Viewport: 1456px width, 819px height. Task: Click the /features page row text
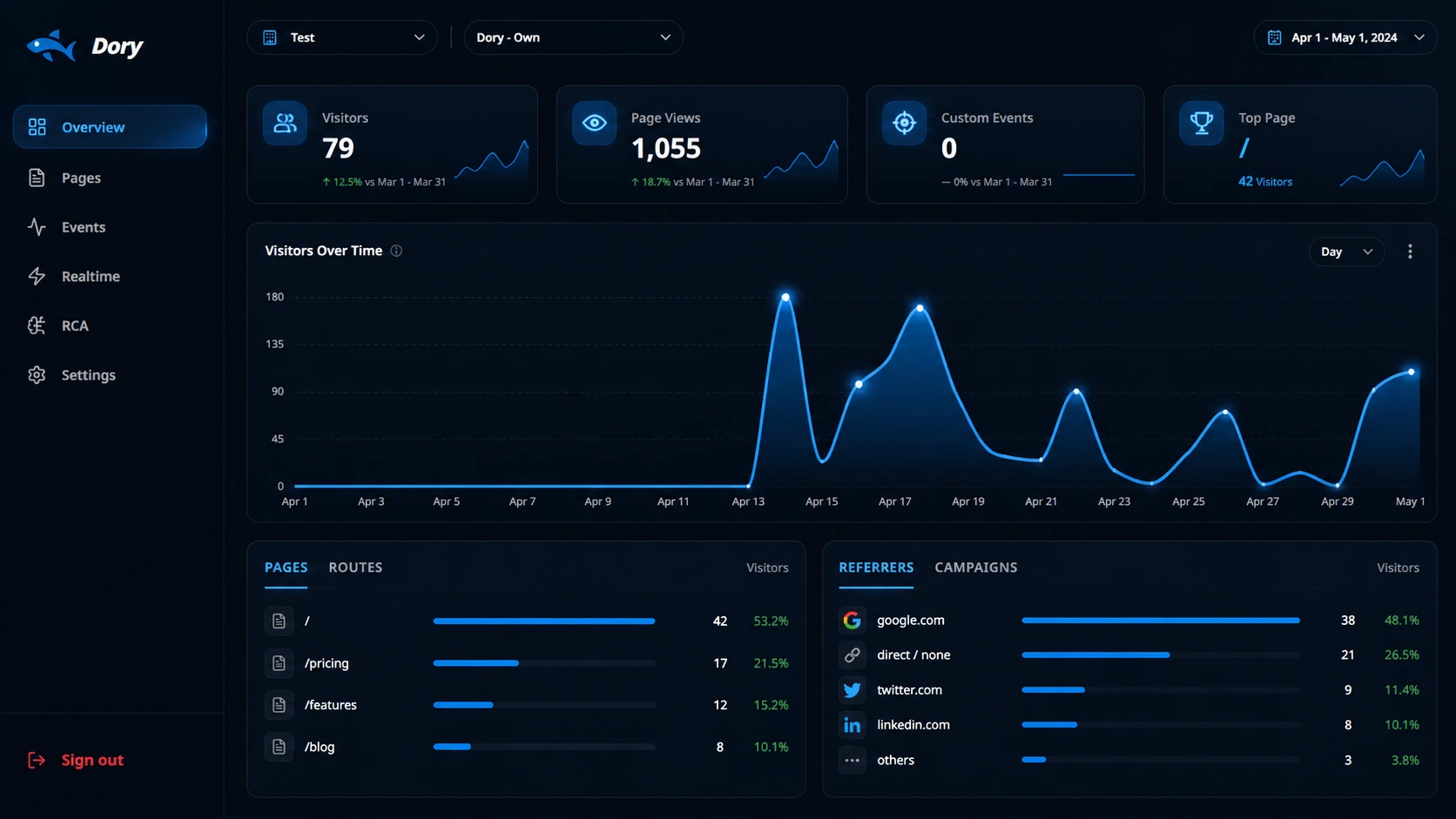(x=331, y=705)
